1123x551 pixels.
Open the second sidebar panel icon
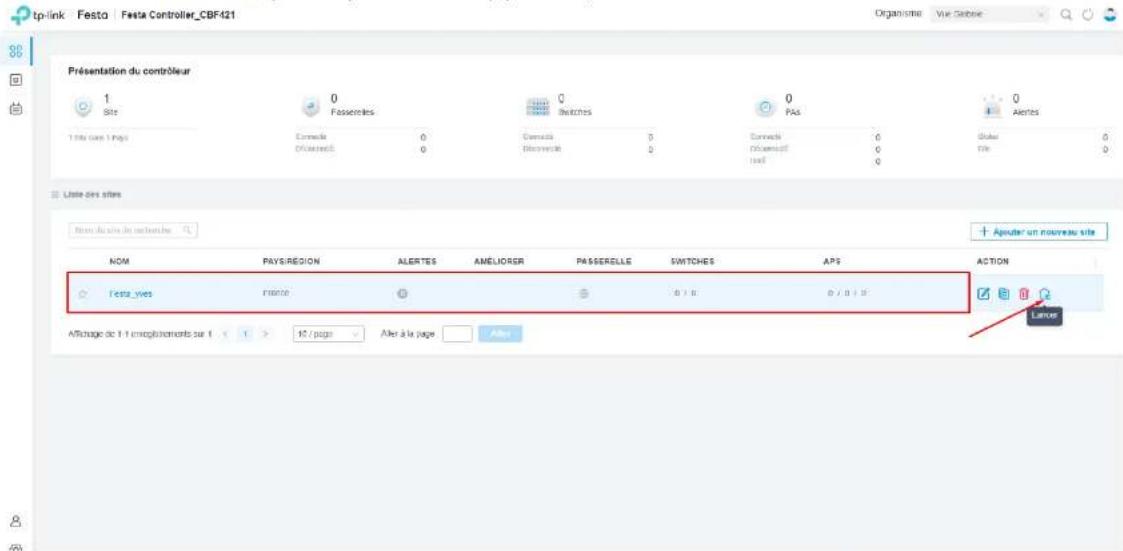click(14, 80)
